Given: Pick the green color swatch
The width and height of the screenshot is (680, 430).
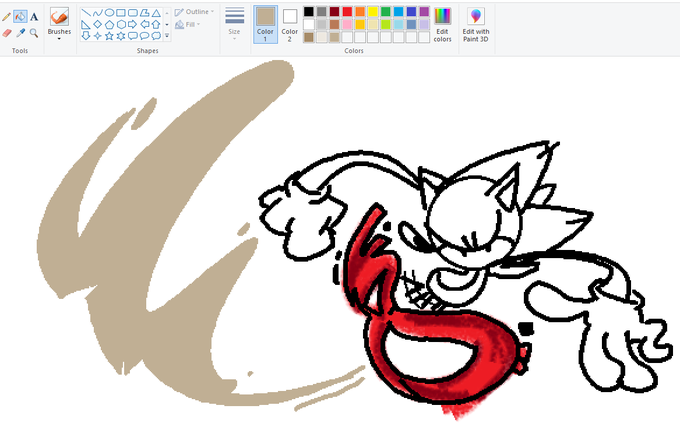Looking at the screenshot, I should [386, 12].
